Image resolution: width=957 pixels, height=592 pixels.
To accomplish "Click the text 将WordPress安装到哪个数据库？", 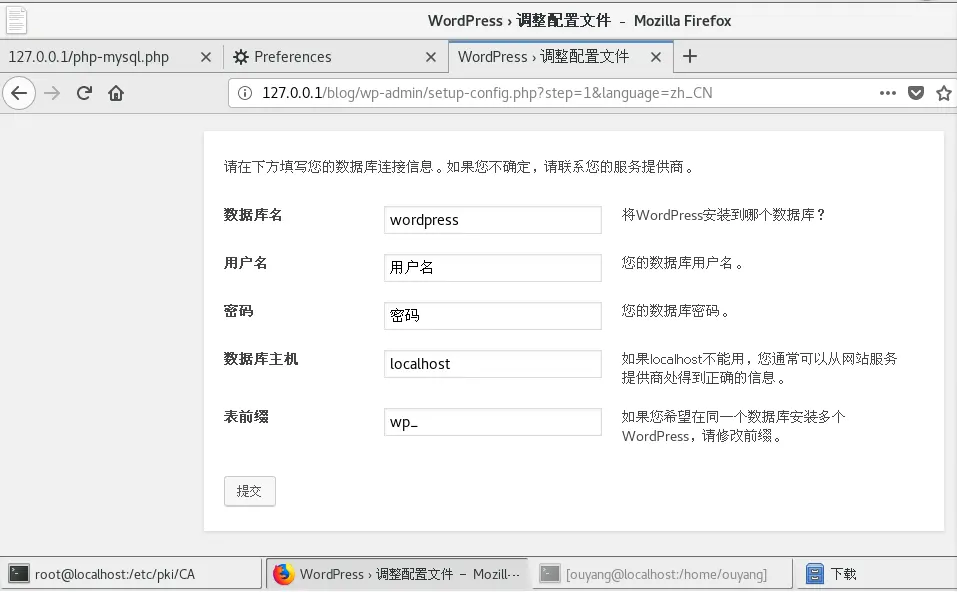I will tap(724, 215).
